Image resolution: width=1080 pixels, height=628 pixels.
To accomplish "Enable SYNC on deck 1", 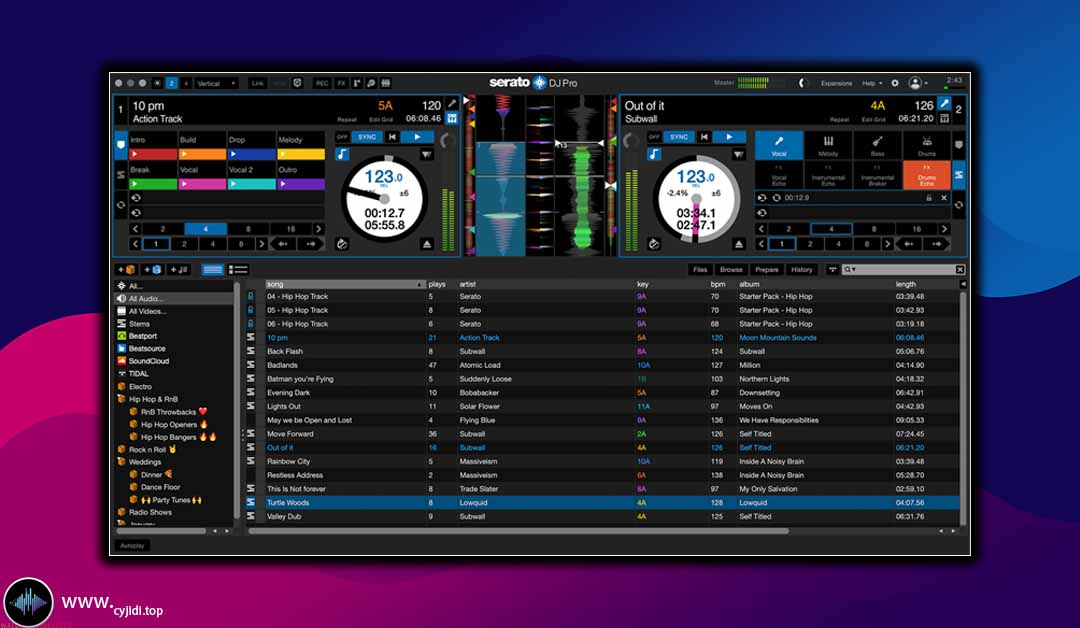I will [367, 137].
